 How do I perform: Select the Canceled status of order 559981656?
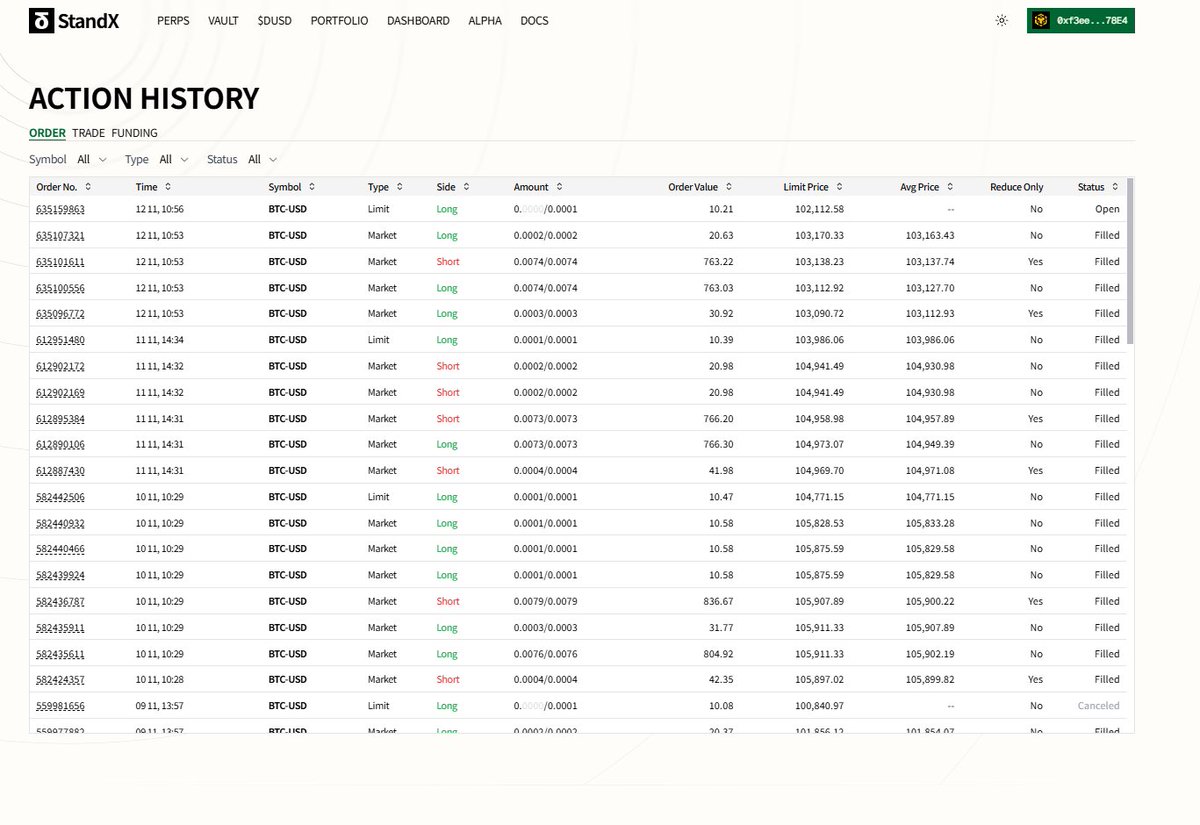(1098, 706)
